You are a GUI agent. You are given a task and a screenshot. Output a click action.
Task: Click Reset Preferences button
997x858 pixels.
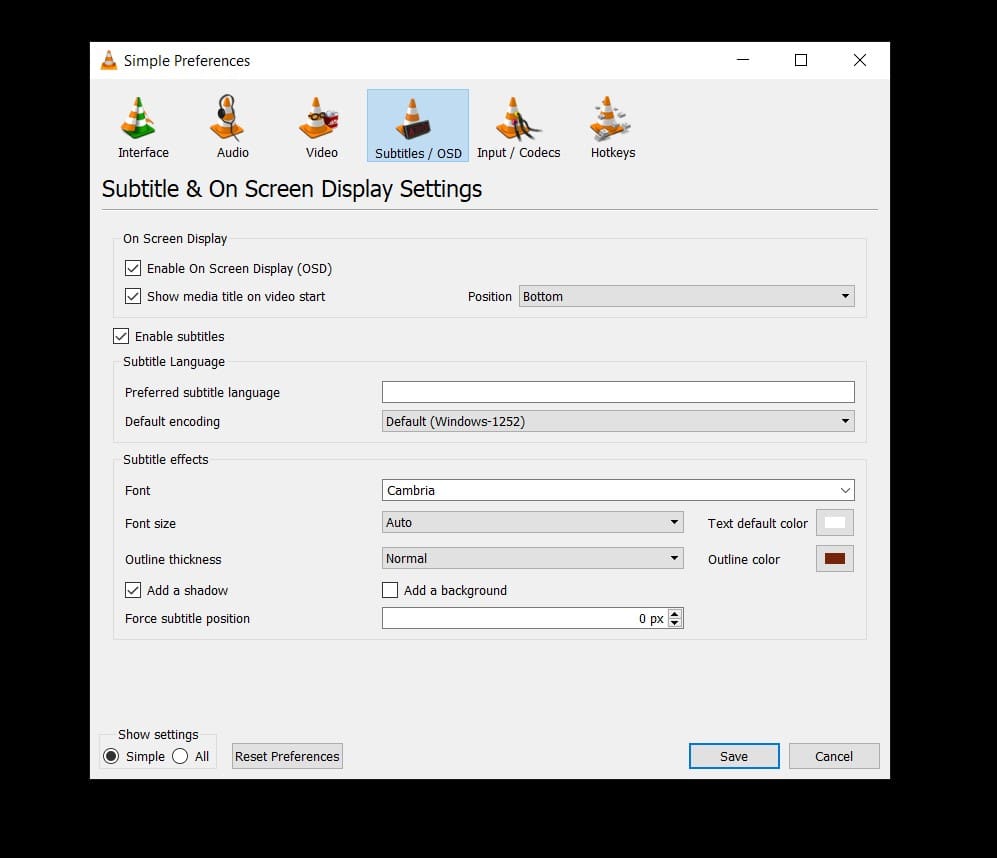(x=287, y=756)
